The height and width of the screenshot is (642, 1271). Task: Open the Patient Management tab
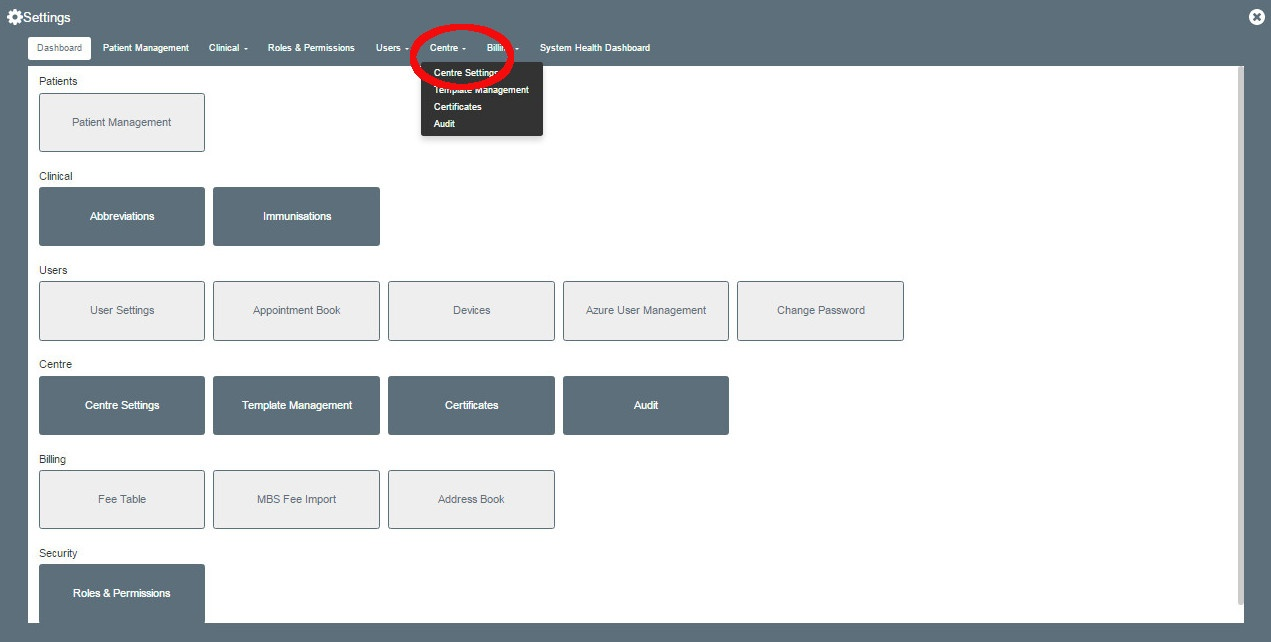point(145,47)
